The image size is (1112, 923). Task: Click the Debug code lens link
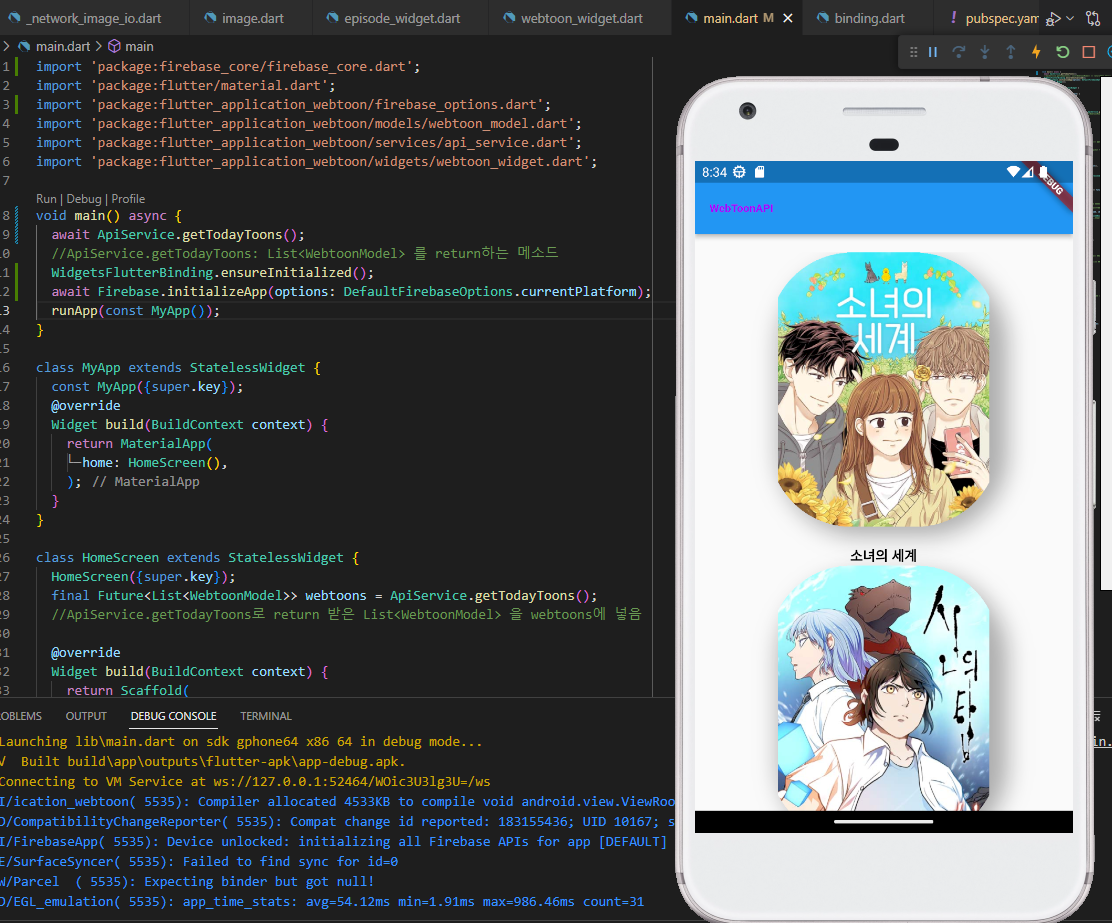pyautogui.click(x=84, y=199)
